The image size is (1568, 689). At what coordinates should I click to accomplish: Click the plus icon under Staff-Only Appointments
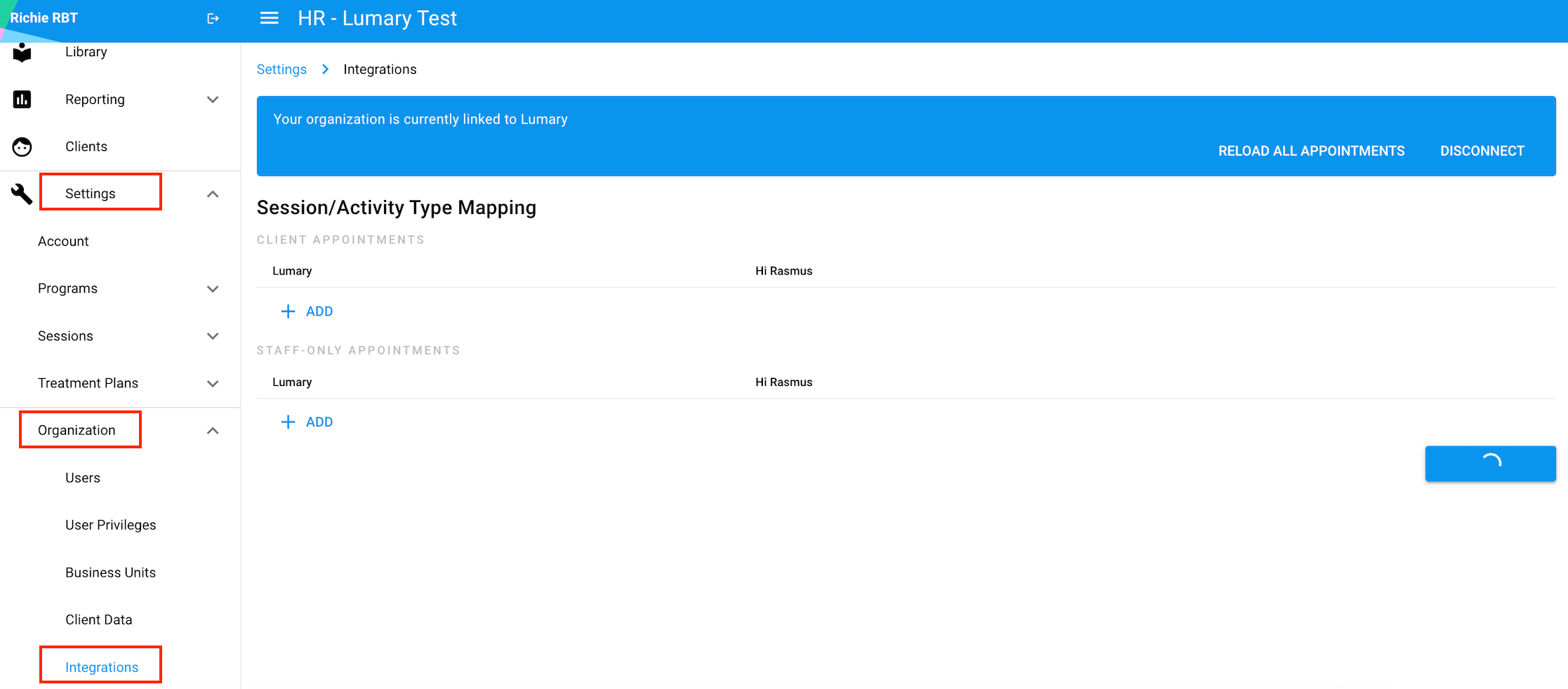pyautogui.click(x=288, y=422)
